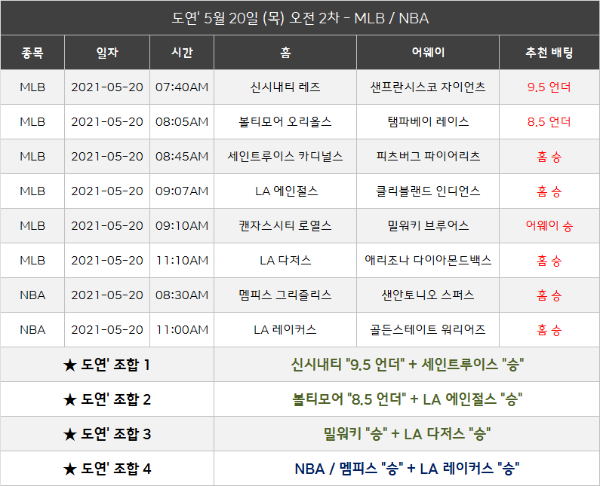Screen dimensions: 600x486
Task: Click NBA label in the 멤피스 row
Action: click(33, 295)
